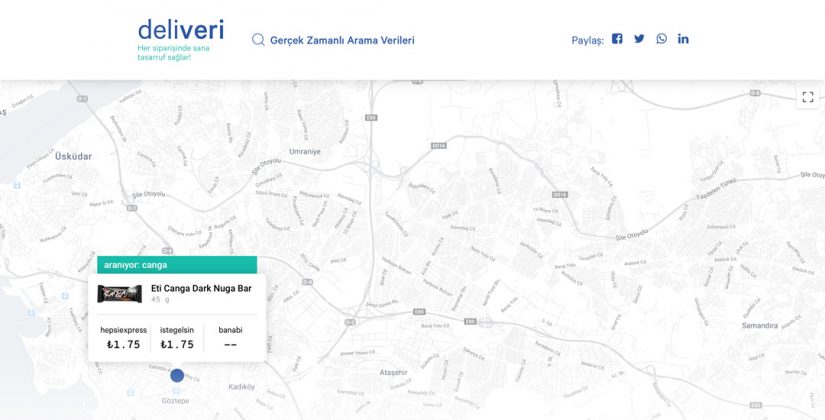The width and height of the screenshot is (825, 420).
Task: Click the tagline 'Her siparişinde sana tasarruf sağlar!'
Action: (174, 53)
